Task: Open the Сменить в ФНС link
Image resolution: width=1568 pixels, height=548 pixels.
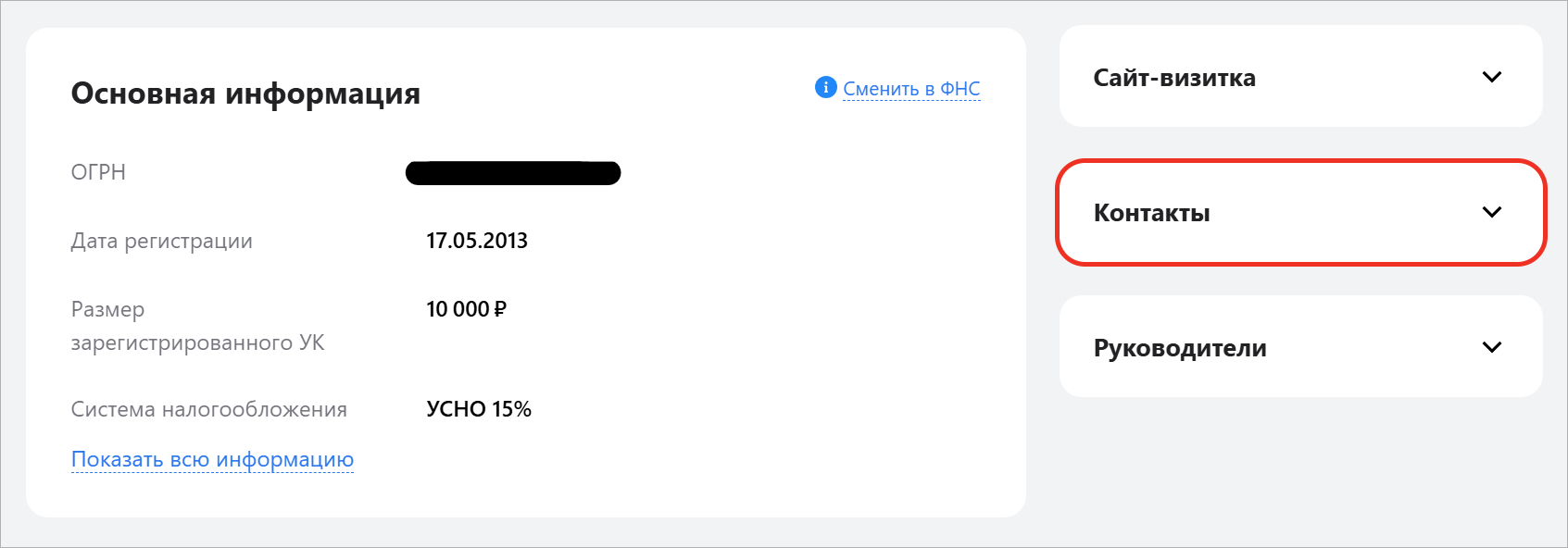Action: 911,89
